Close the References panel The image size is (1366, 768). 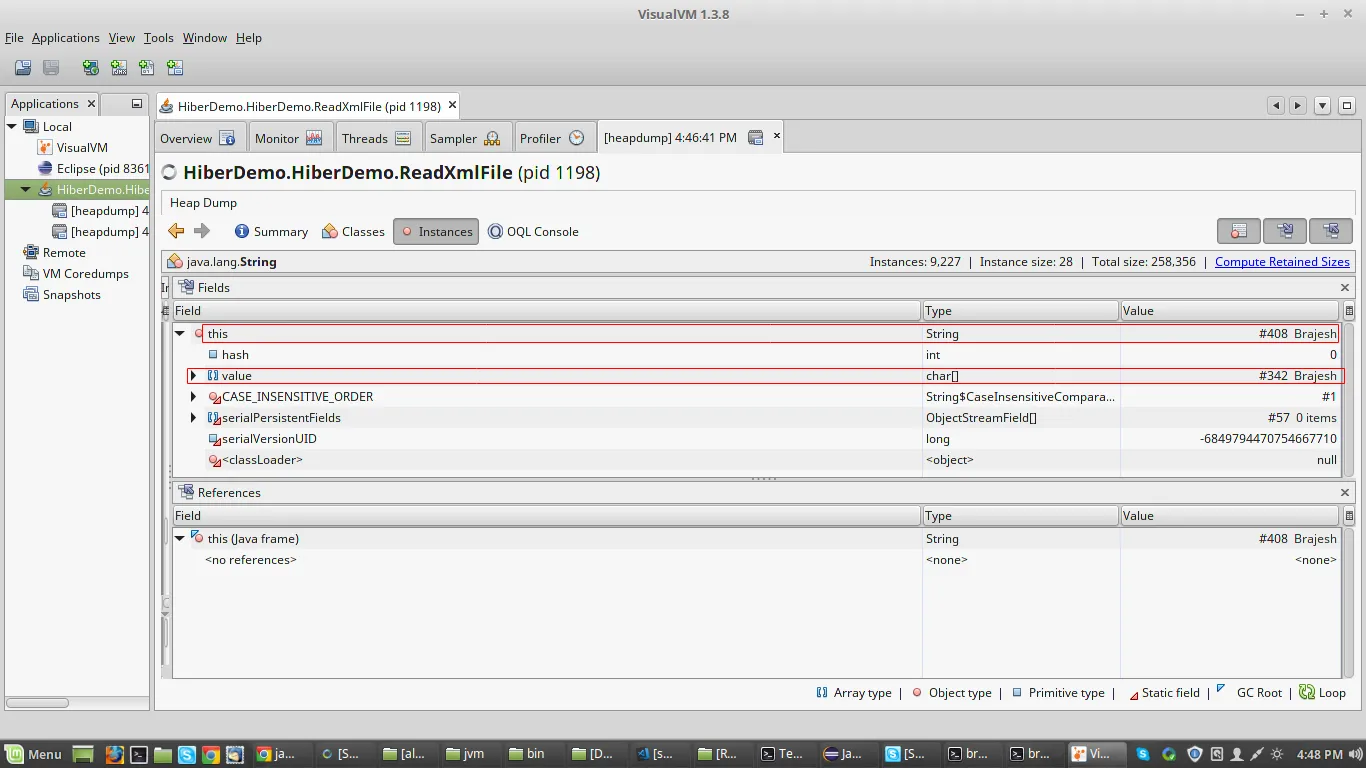tap(1345, 492)
